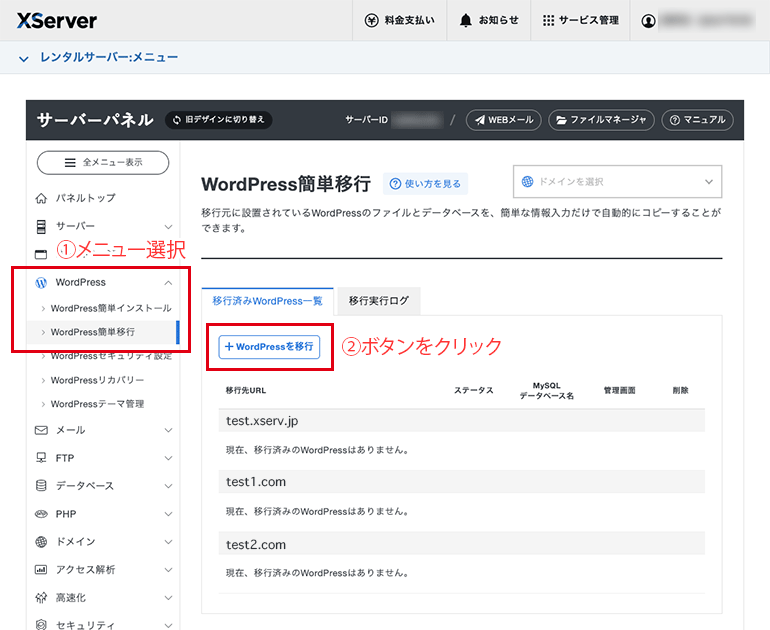
Task: Click 削除 column header
Action: coord(681,390)
